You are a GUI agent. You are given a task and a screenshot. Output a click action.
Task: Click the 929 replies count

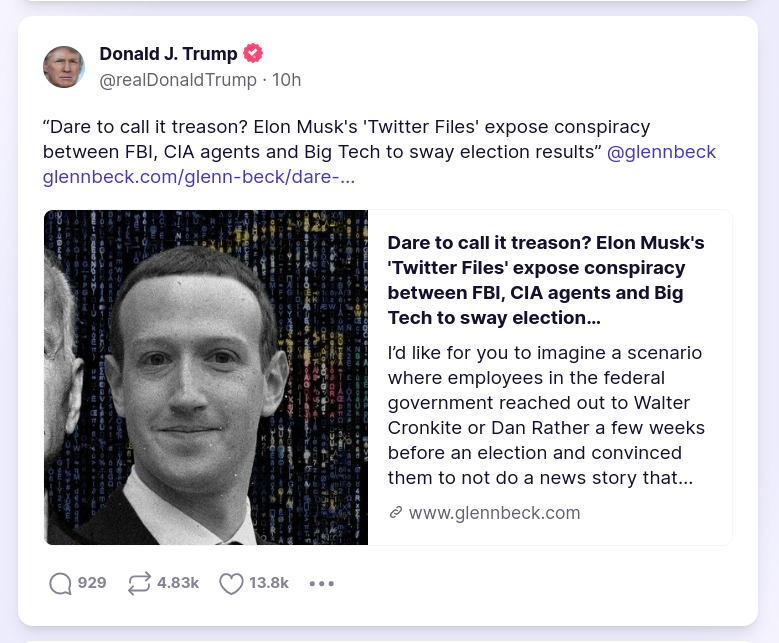(92, 583)
